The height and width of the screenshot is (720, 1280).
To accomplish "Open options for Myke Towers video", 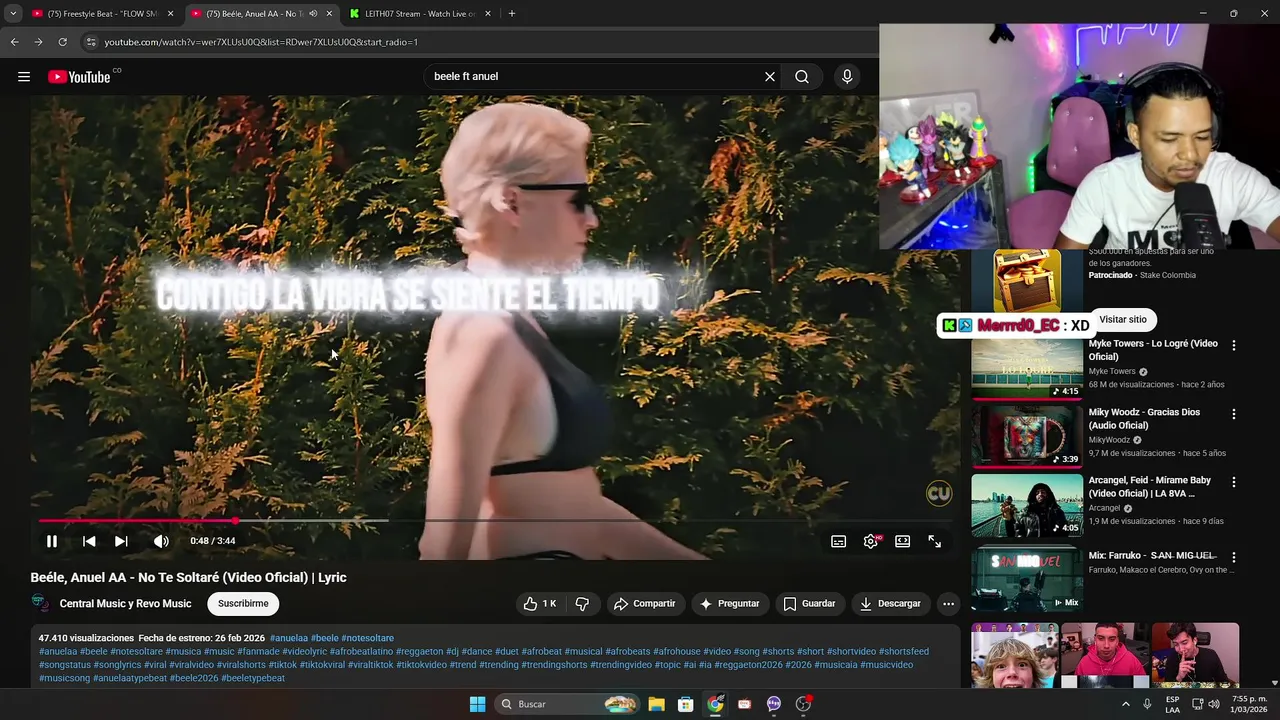I will coord(1234,345).
